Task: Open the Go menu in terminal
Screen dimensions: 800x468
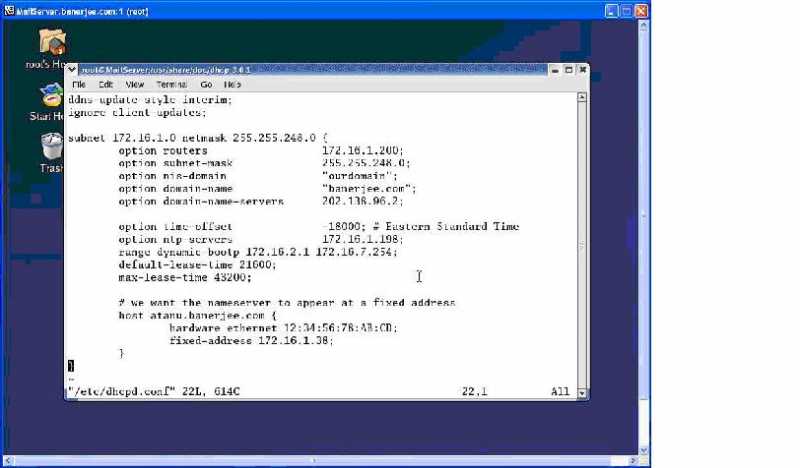Action: [206, 84]
